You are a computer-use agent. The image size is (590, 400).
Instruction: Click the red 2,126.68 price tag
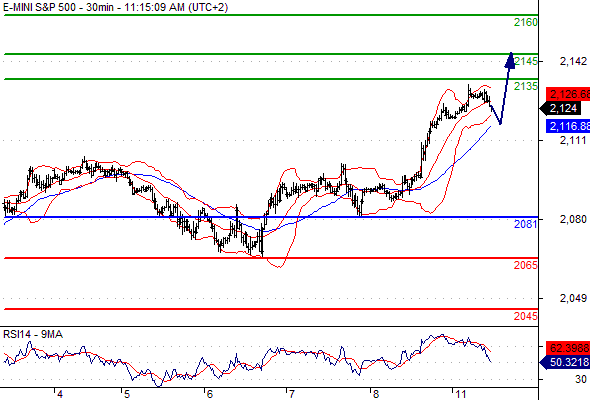coord(568,94)
